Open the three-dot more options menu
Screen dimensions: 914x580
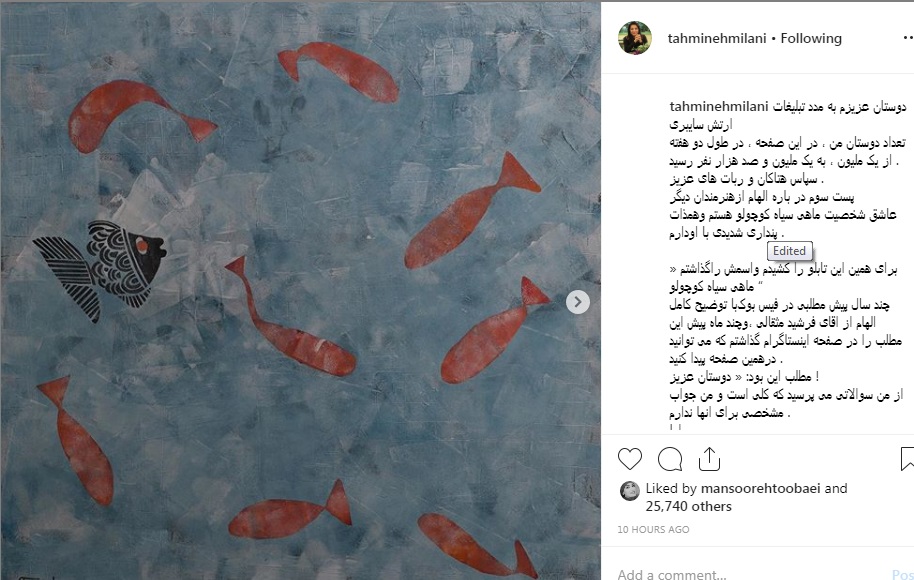click(908, 38)
